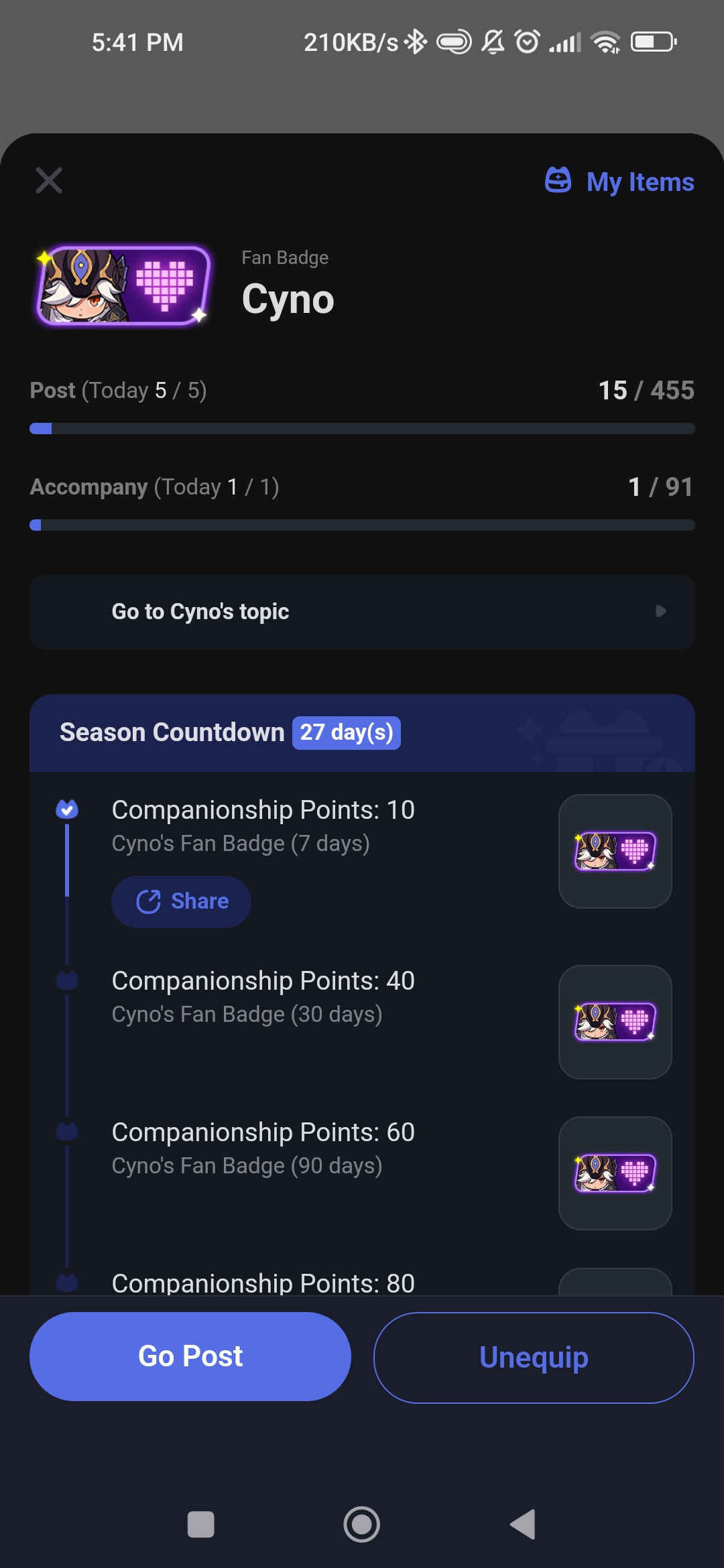Open the 90 days badge reward thumbnail
This screenshot has width=724, height=1568.
click(x=615, y=1173)
